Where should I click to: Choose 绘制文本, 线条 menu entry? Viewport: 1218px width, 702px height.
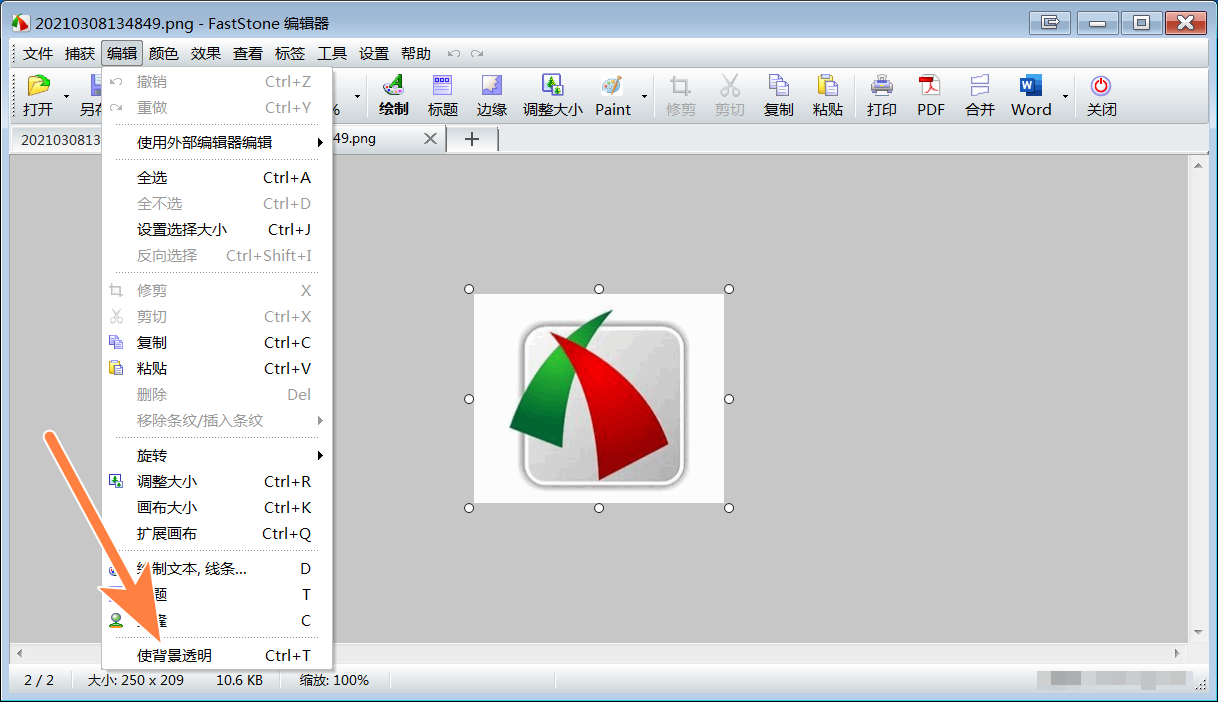(217, 568)
